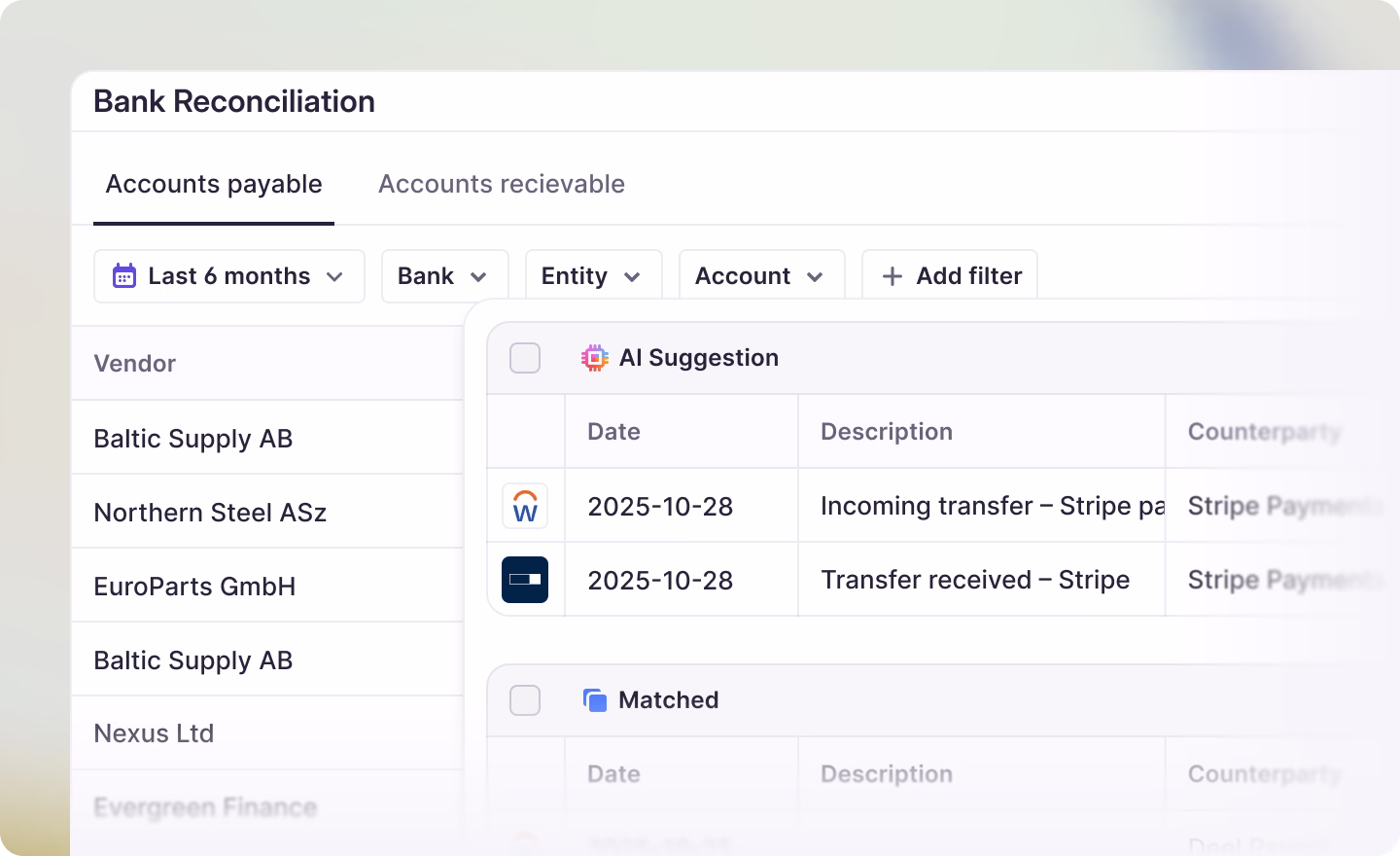Click the Incoming transfer – Stripe description

992,506
